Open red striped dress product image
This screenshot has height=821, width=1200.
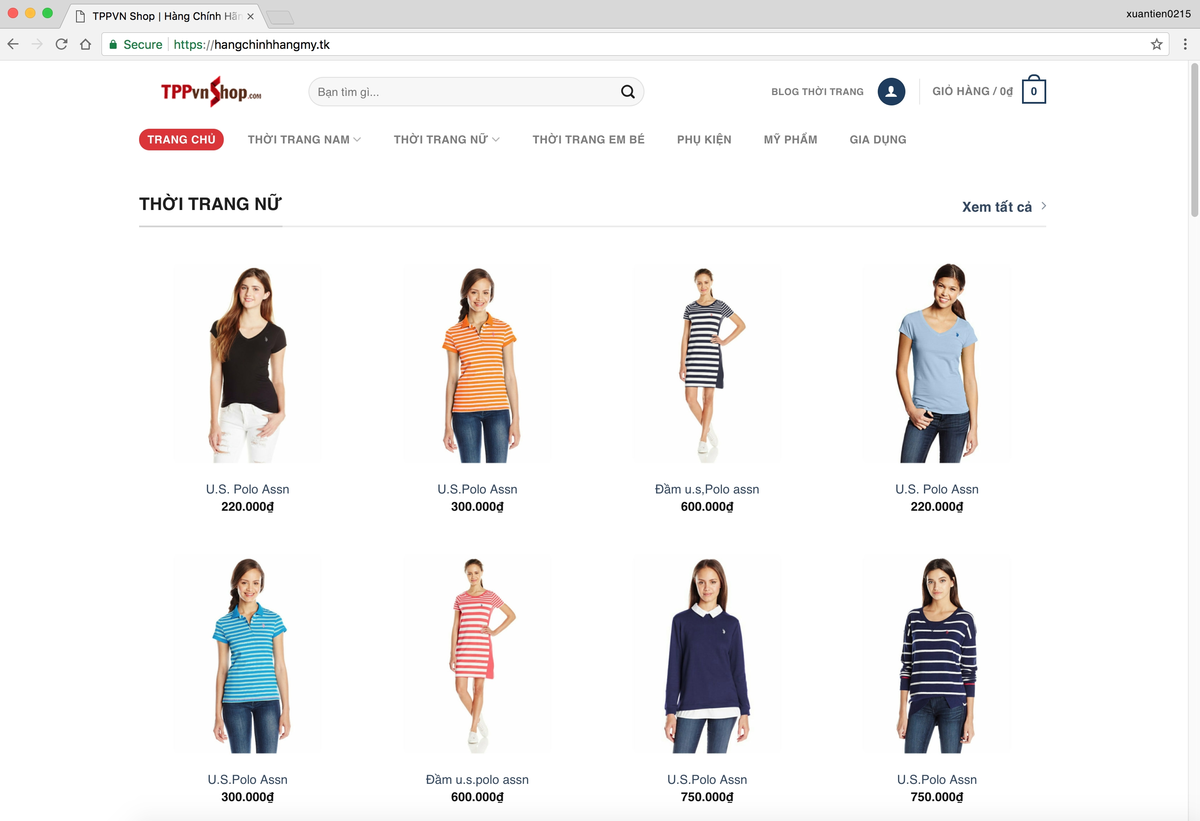[x=477, y=654]
